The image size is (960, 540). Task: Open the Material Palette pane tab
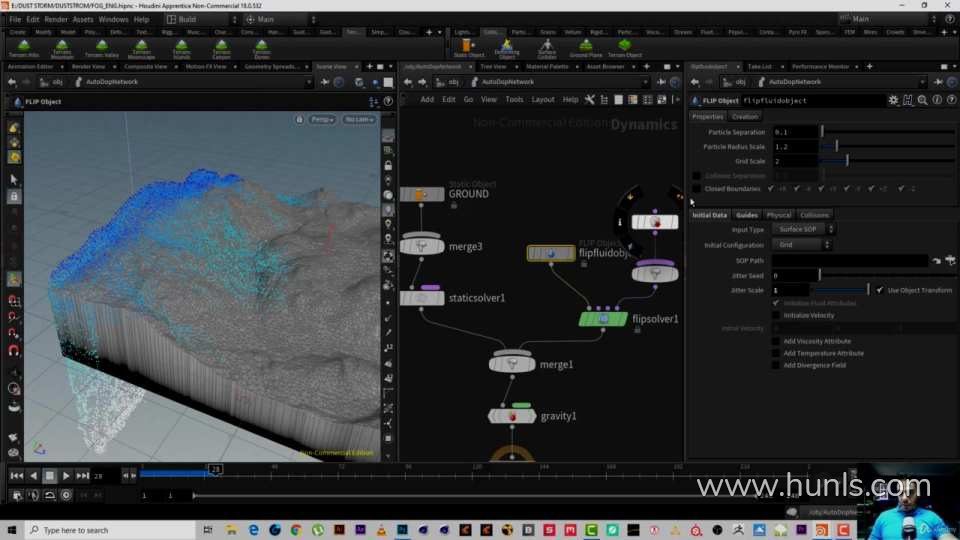tap(547, 67)
